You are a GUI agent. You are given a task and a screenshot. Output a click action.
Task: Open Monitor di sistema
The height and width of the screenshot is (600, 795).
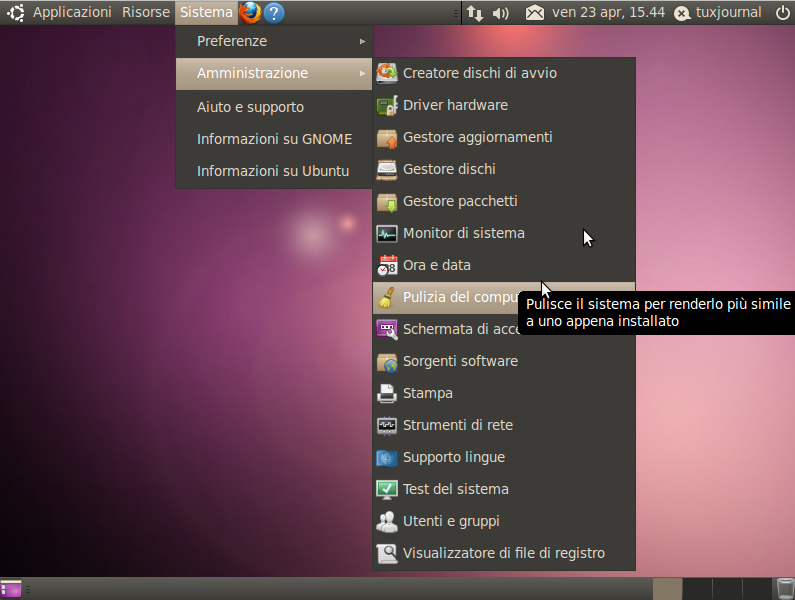(504, 233)
